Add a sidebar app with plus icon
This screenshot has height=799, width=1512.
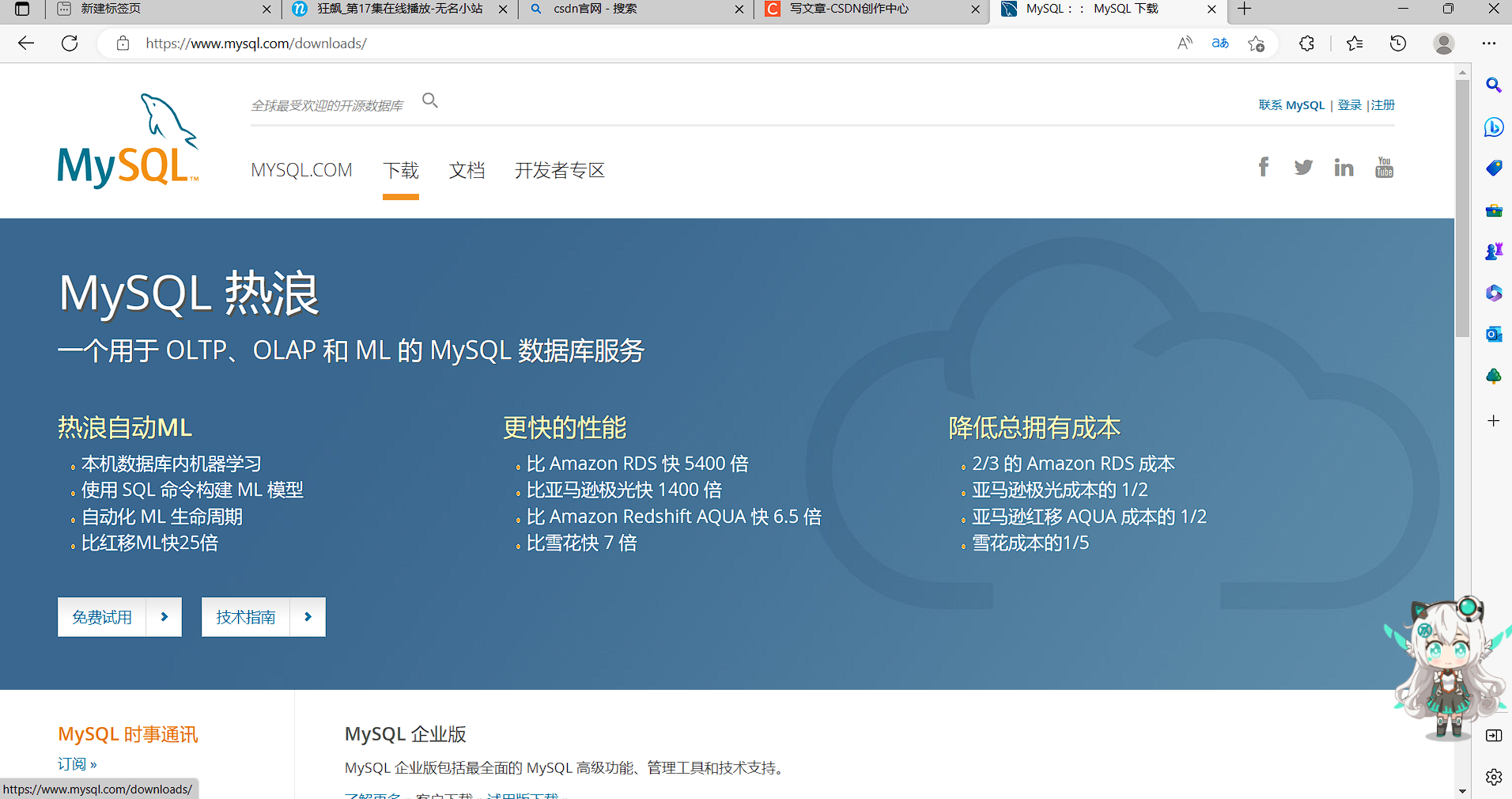click(1494, 421)
